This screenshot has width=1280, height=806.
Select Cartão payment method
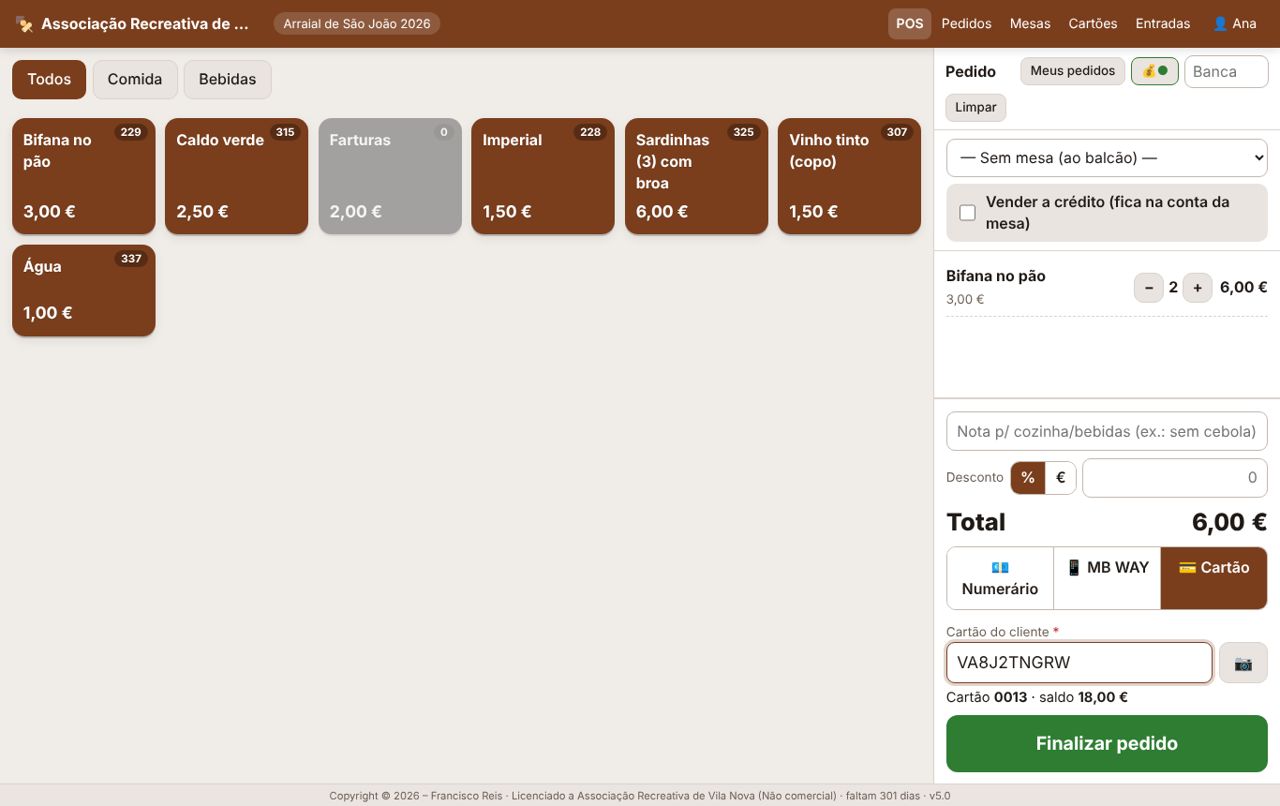point(1214,578)
